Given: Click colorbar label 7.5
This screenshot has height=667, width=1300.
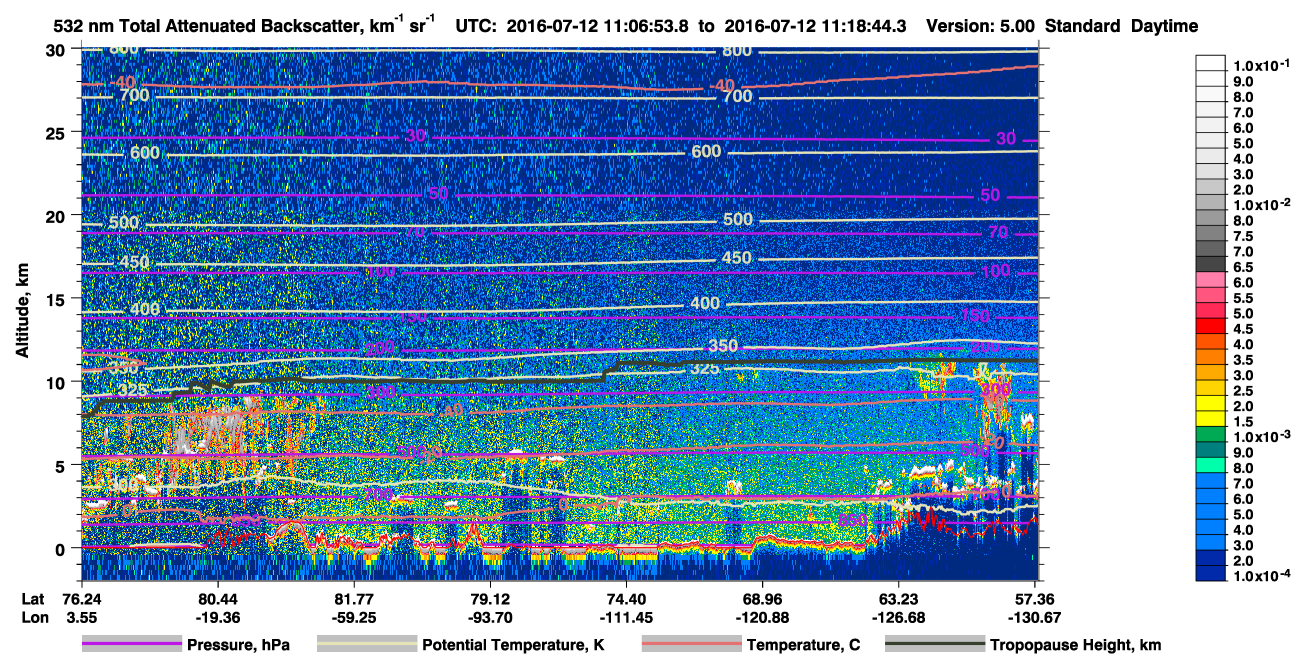Looking at the screenshot, I should click(x=1245, y=236).
